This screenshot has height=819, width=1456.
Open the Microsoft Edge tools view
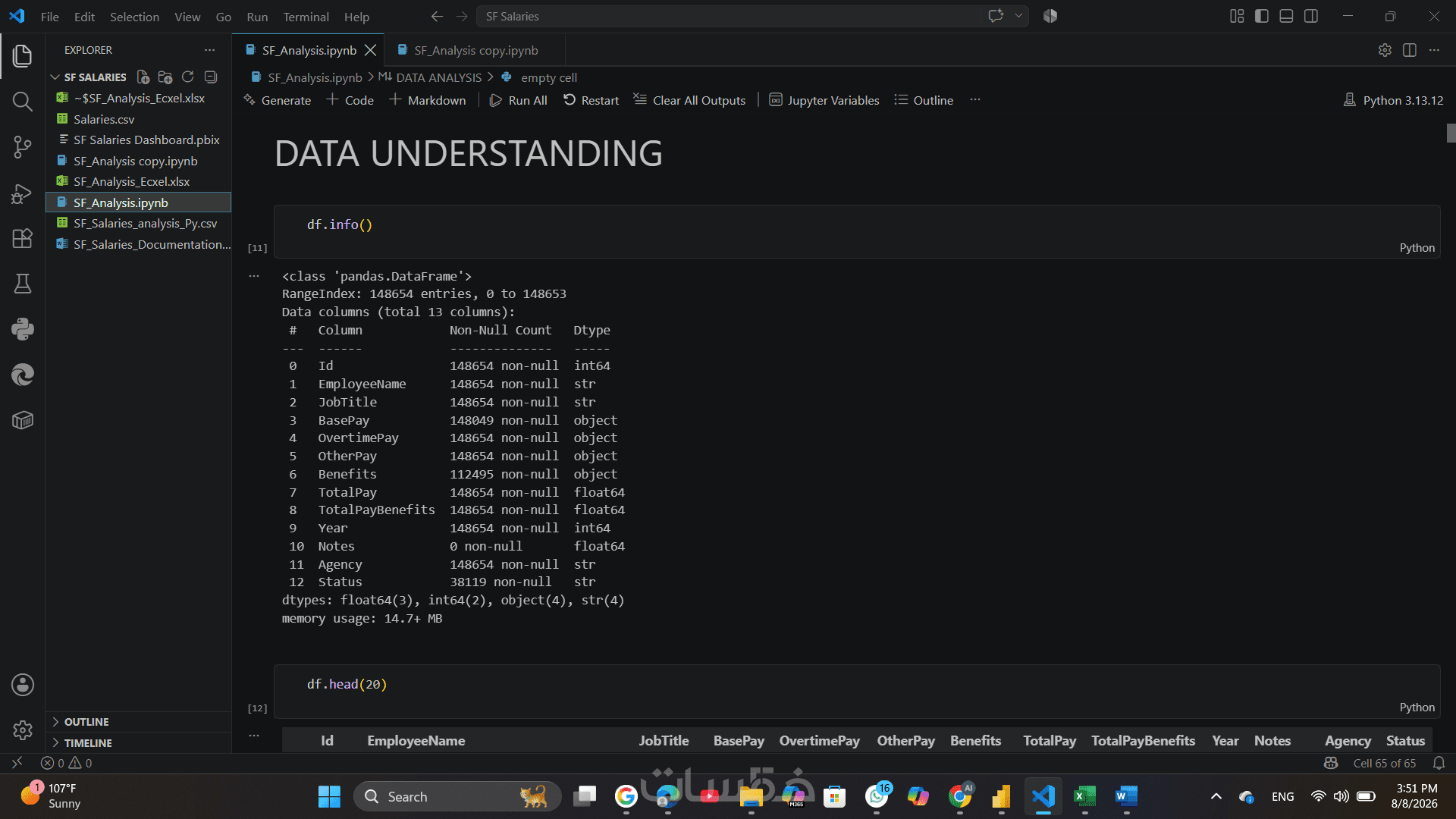click(x=23, y=375)
